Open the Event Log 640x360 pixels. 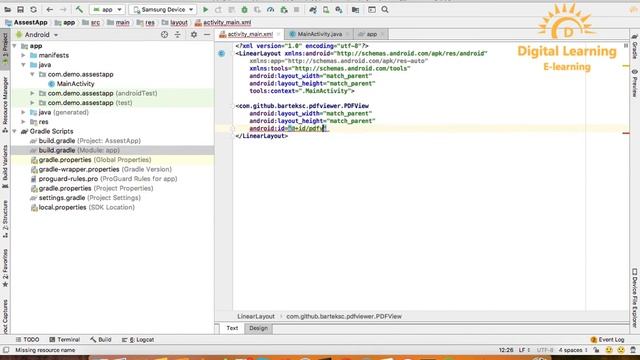tap(607, 340)
